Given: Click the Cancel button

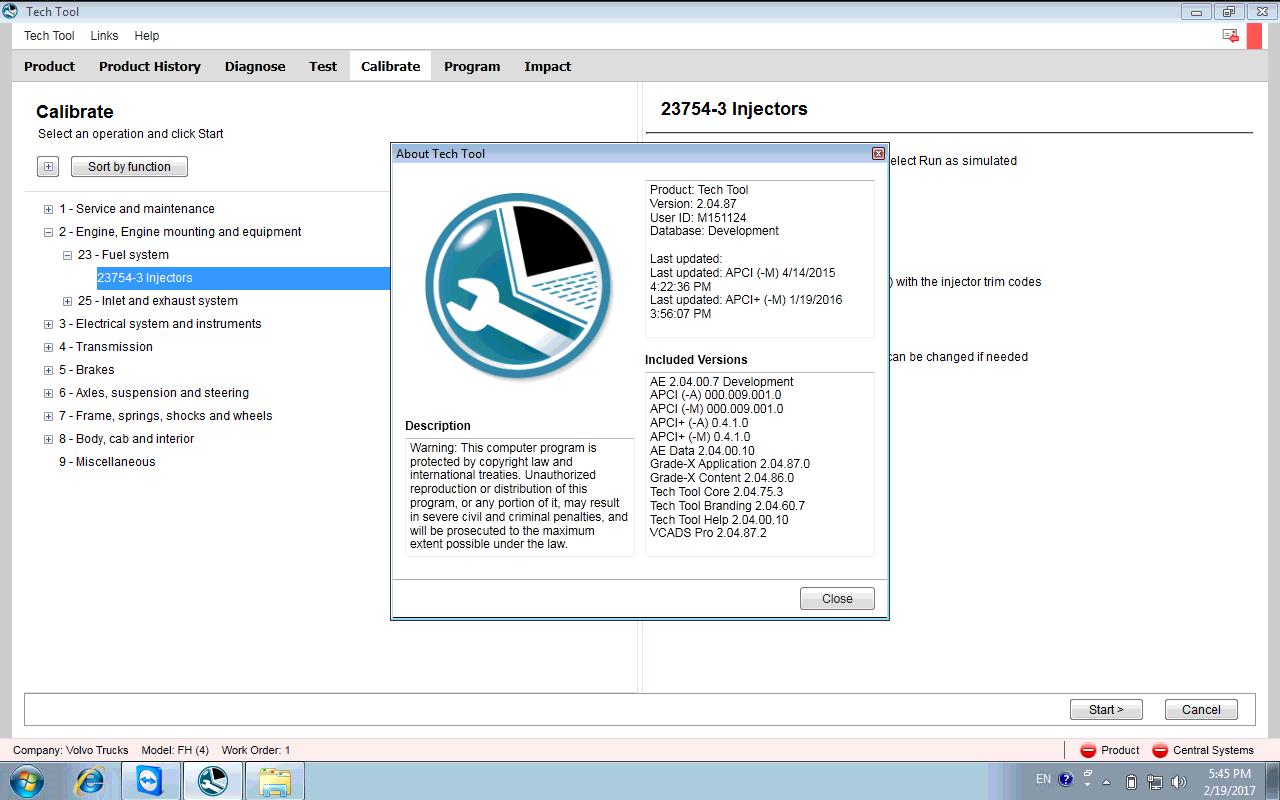Looking at the screenshot, I should 1201,709.
